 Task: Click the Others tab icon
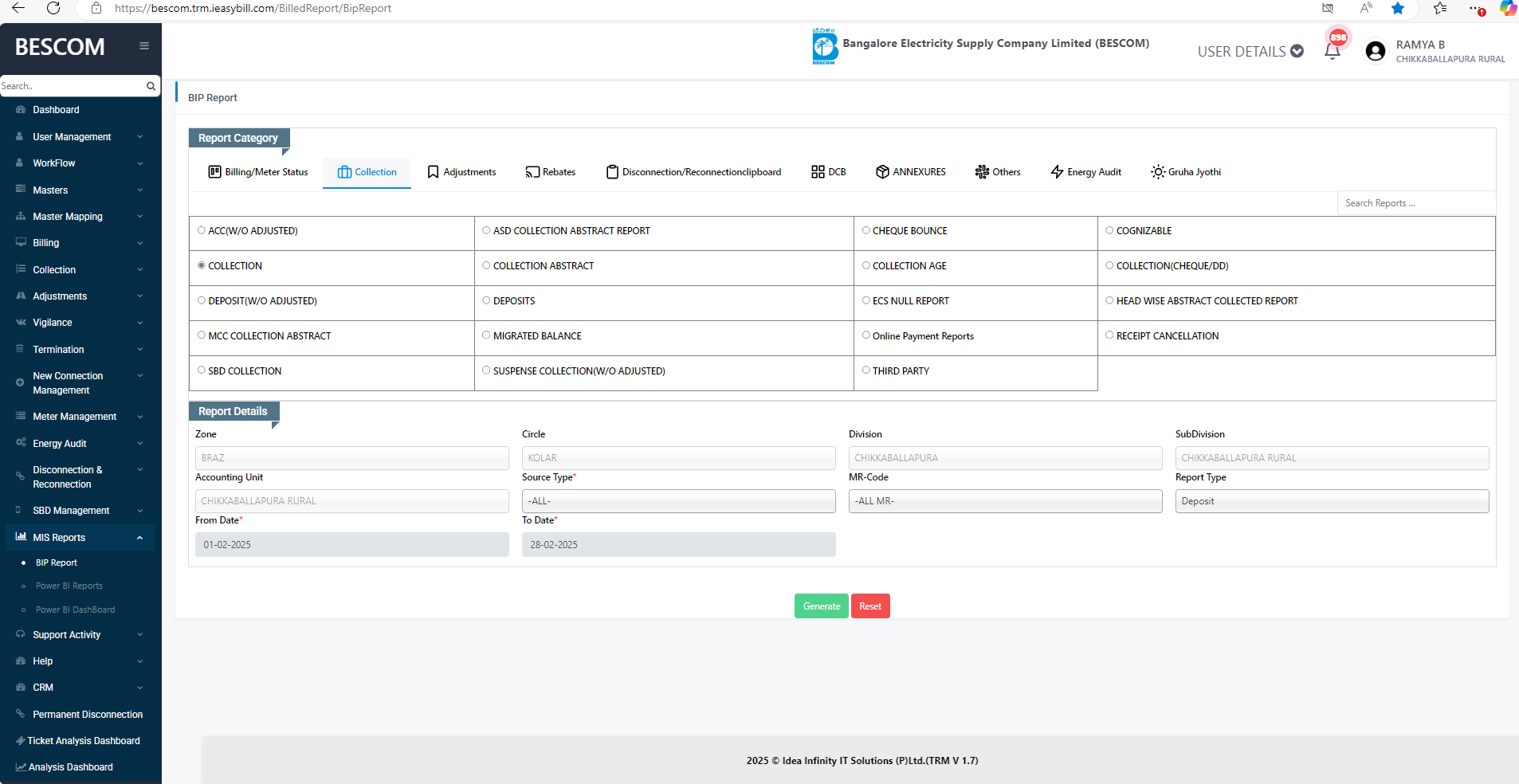point(982,172)
